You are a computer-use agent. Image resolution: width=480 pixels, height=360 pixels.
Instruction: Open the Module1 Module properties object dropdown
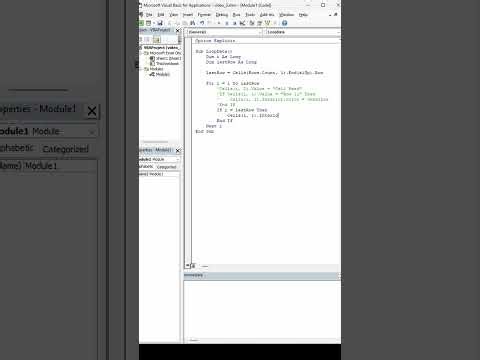tap(178, 159)
